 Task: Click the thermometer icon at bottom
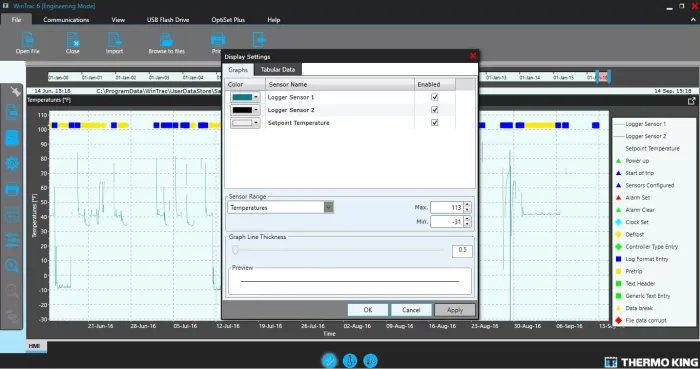[x=350, y=361]
